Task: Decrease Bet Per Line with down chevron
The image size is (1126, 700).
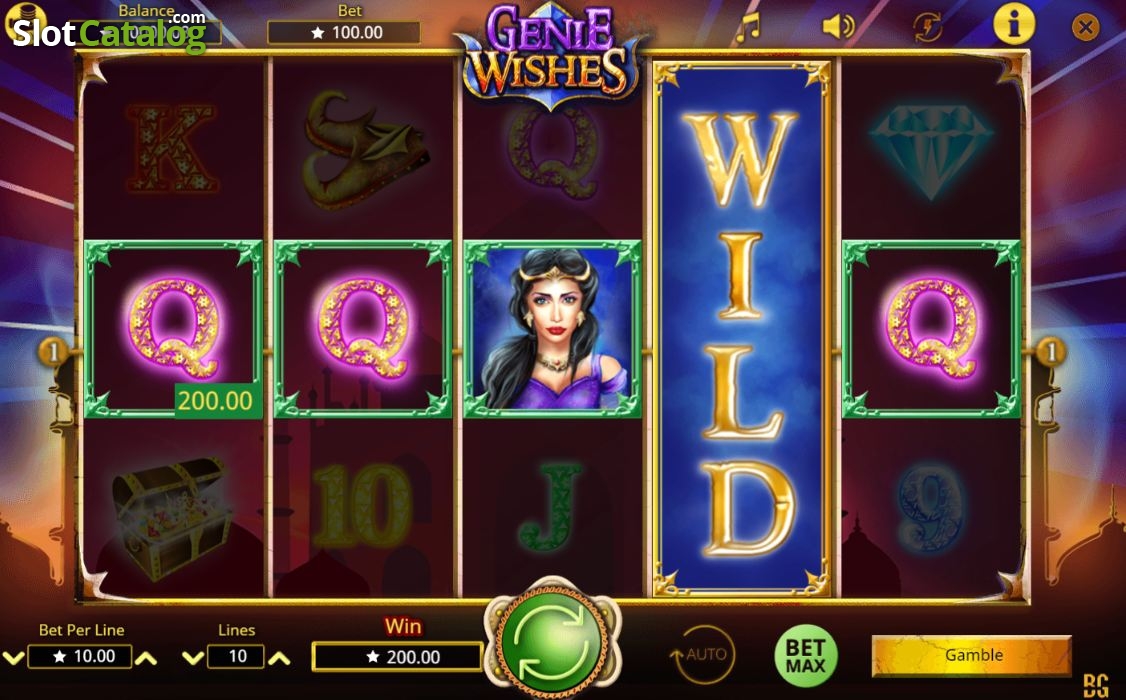Action: tap(13, 658)
